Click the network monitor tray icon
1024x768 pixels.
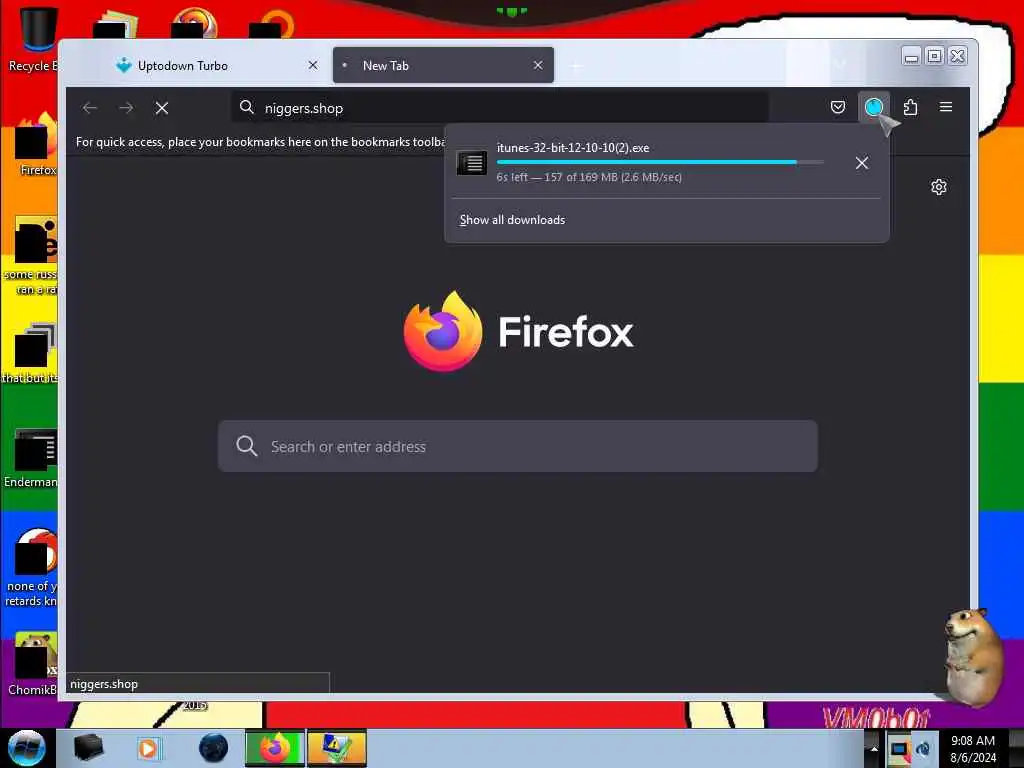[899, 748]
